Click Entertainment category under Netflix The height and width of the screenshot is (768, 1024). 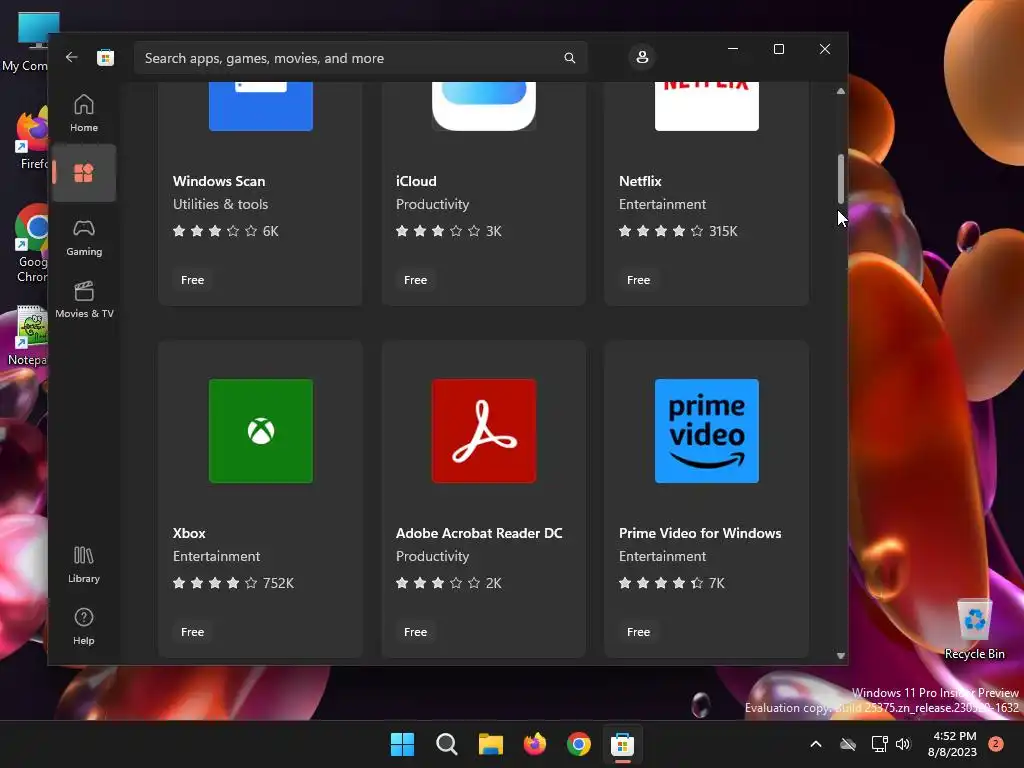coord(662,204)
